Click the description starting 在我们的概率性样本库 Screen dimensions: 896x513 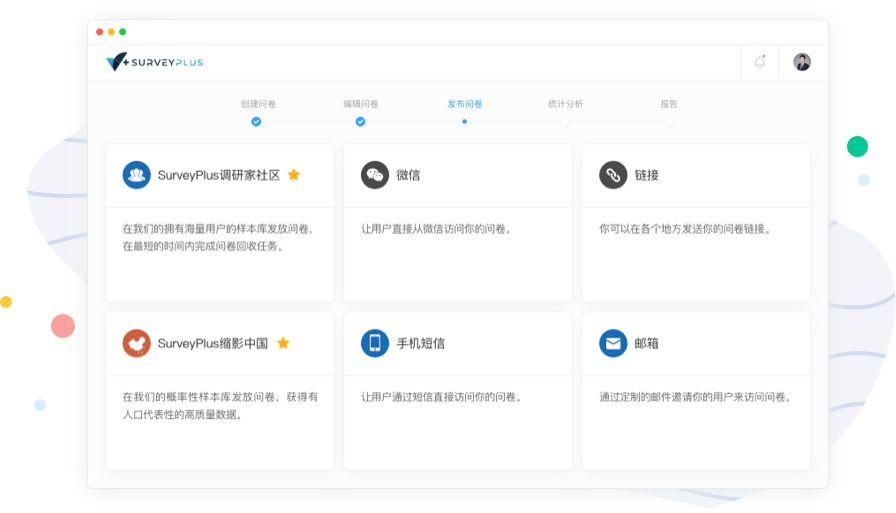[x=220, y=406]
